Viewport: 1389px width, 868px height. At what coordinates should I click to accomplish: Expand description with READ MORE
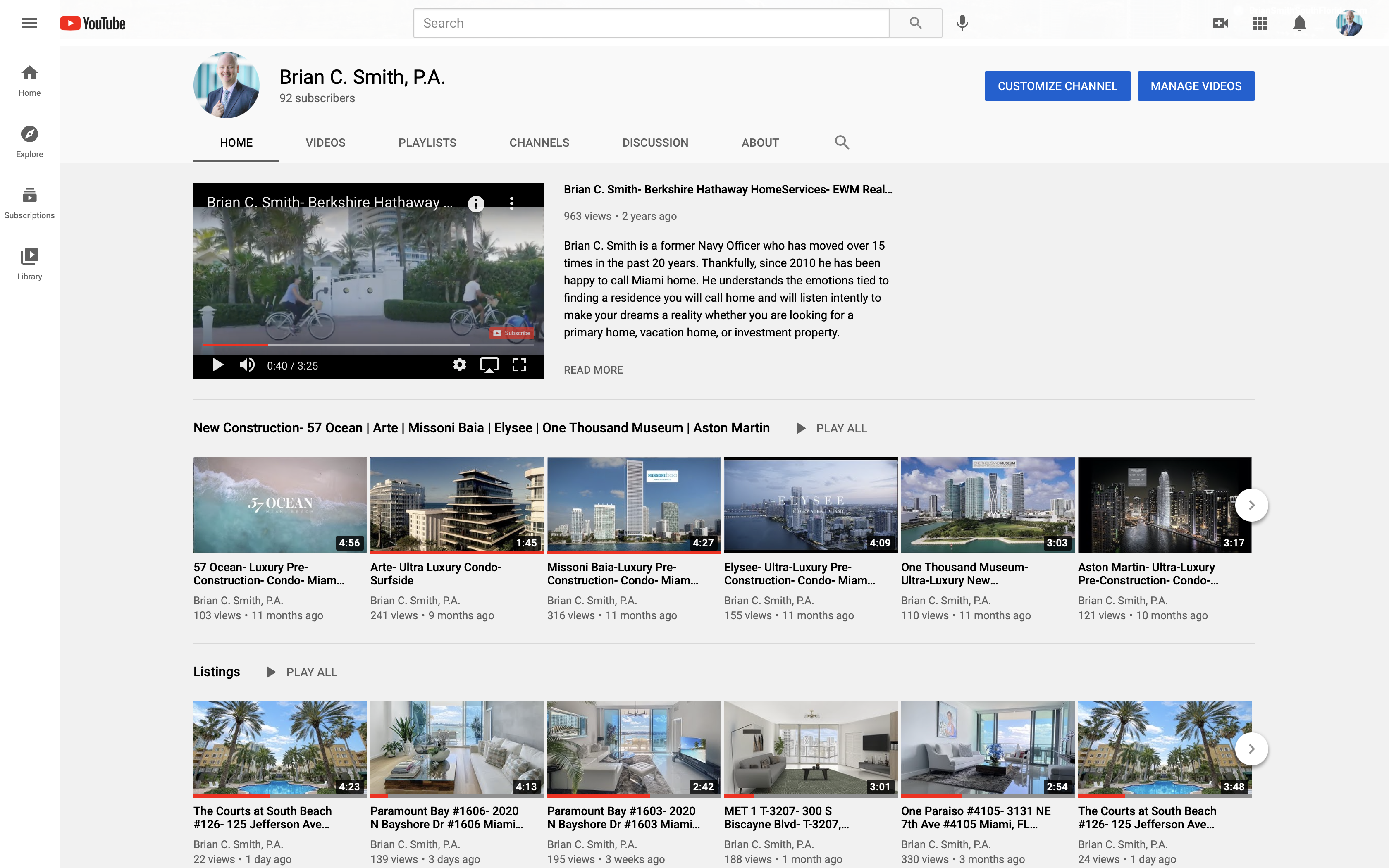[x=593, y=370]
